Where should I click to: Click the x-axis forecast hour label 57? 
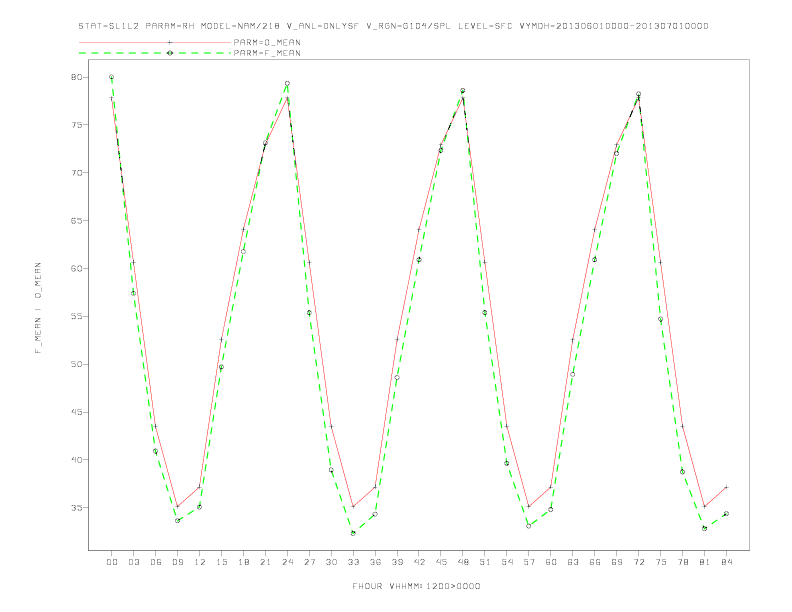tap(529, 562)
